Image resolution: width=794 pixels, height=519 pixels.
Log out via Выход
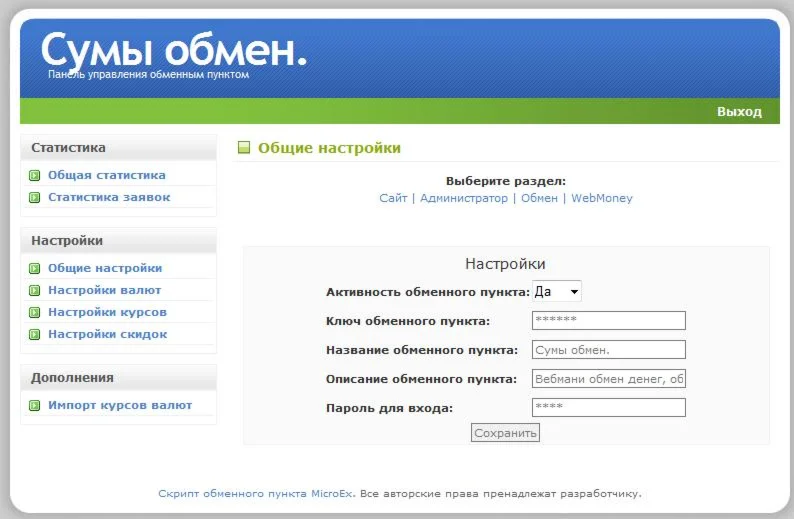739,112
